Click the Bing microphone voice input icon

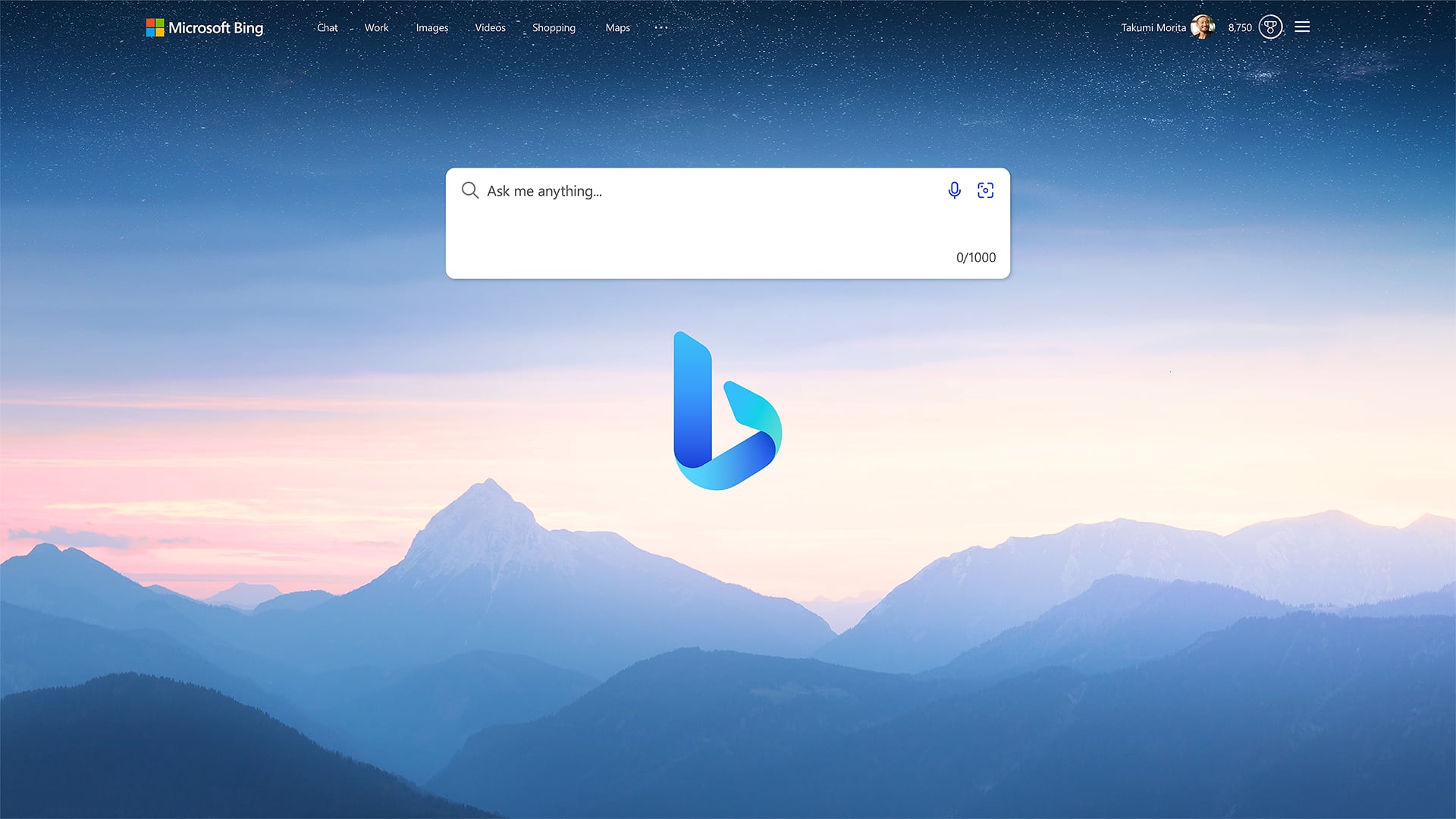coord(955,190)
